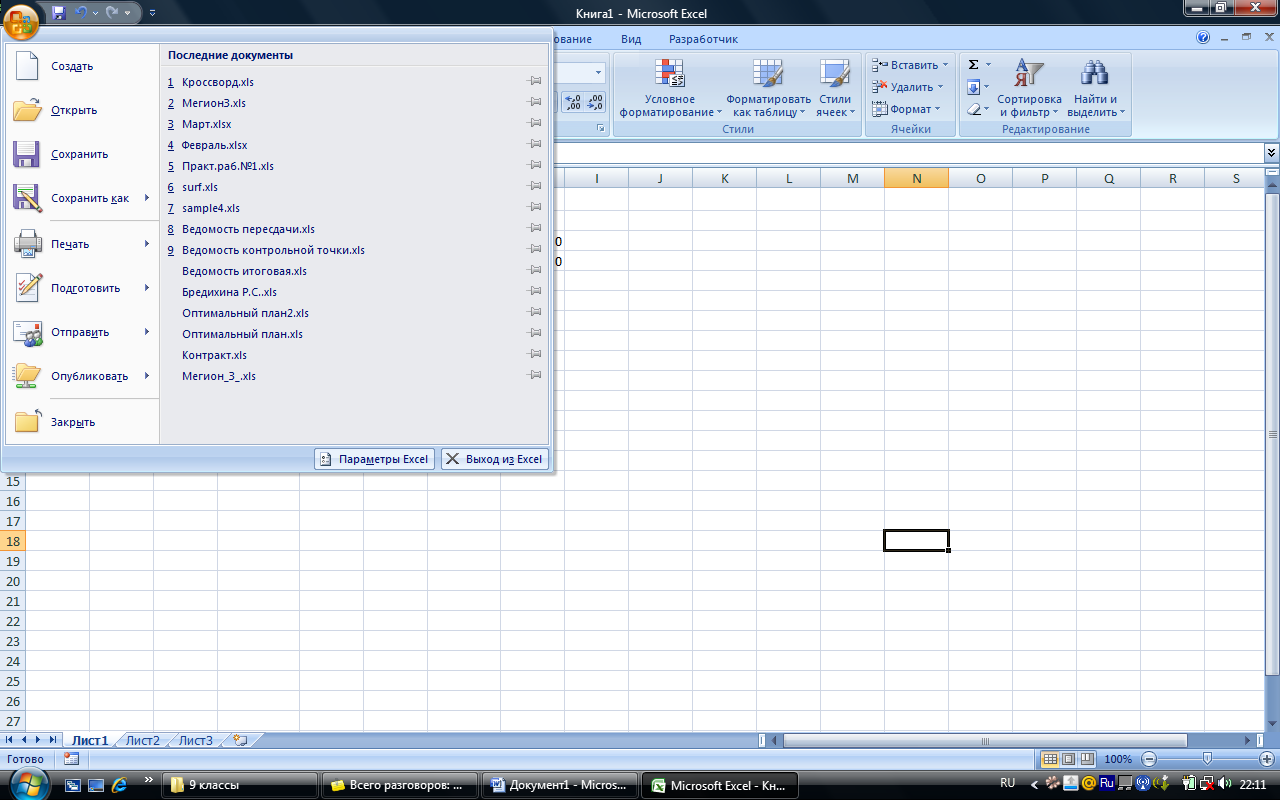Pin Мегион3.xls to recent documents

pyautogui.click(x=535, y=103)
